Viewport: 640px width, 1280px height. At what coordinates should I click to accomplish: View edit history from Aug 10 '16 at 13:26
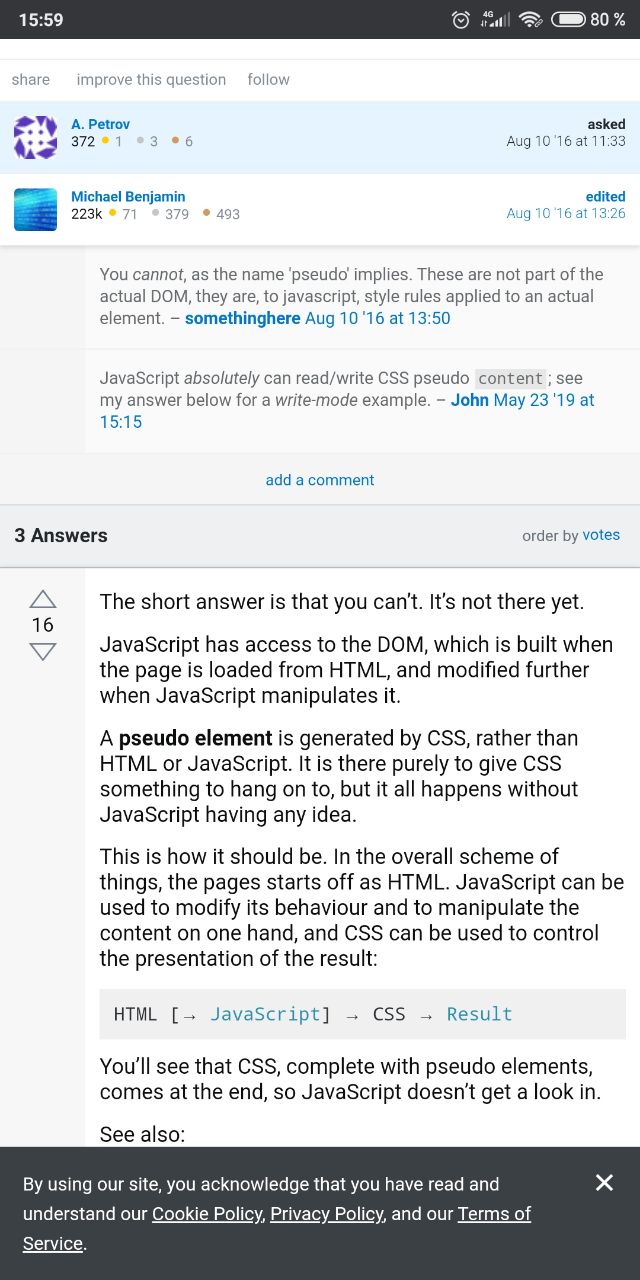coord(566,213)
